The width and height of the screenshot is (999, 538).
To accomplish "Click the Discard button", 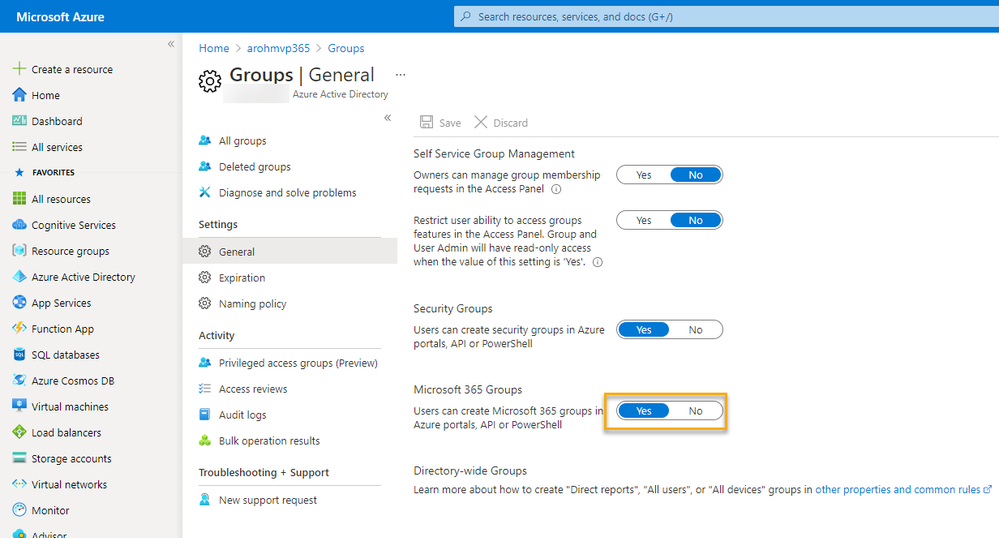I will click(501, 122).
